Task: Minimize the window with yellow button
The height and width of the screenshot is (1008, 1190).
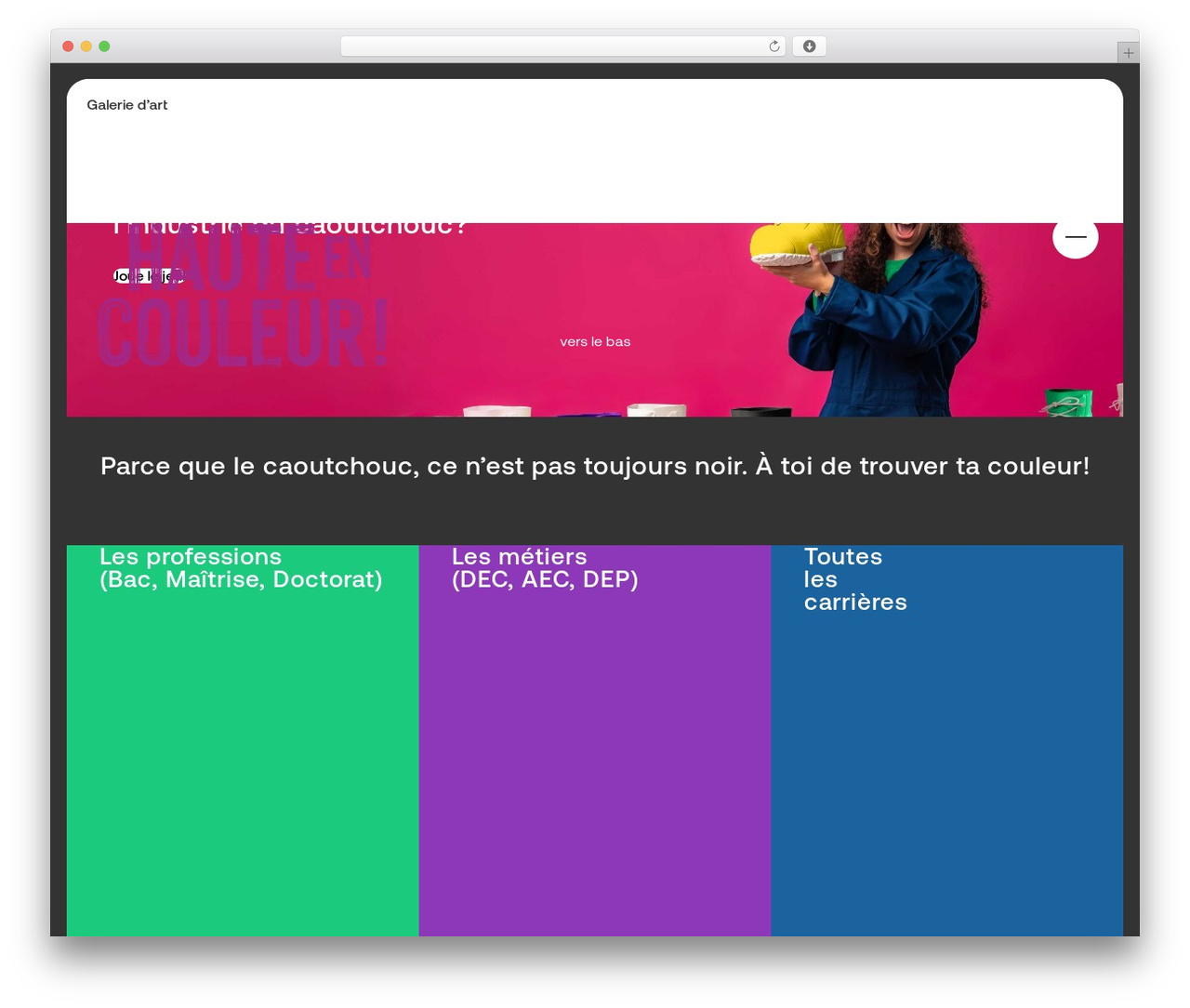Action: 86,46
